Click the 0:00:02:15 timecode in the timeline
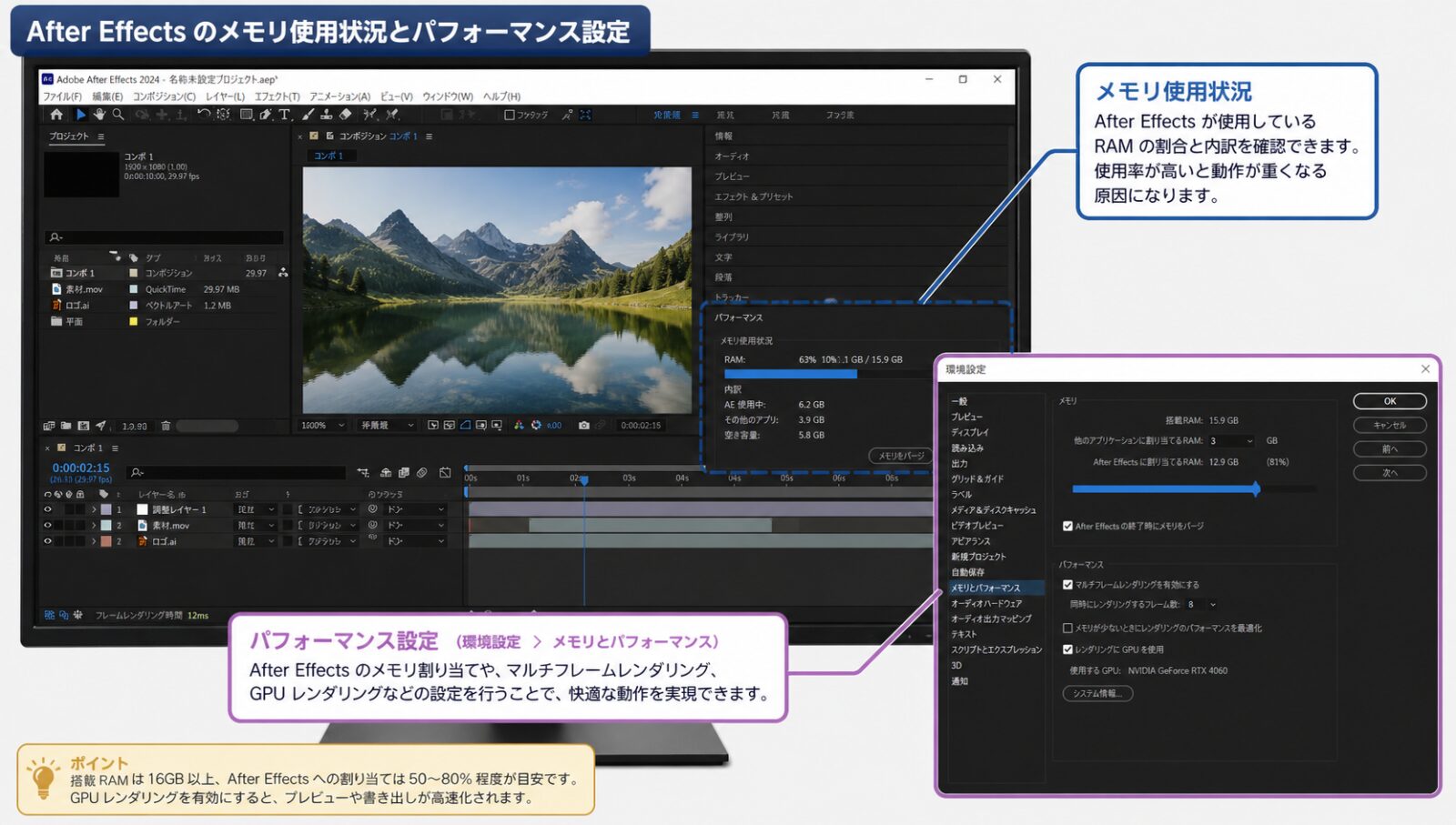The width and height of the screenshot is (1456, 825). pyautogui.click(x=81, y=468)
